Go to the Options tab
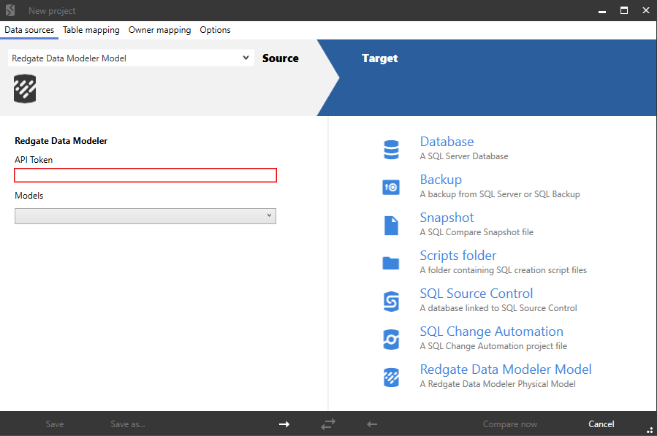Image resolution: width=657 pixels, height=436 pixels. pyautogui.click(x=215, y=30)
